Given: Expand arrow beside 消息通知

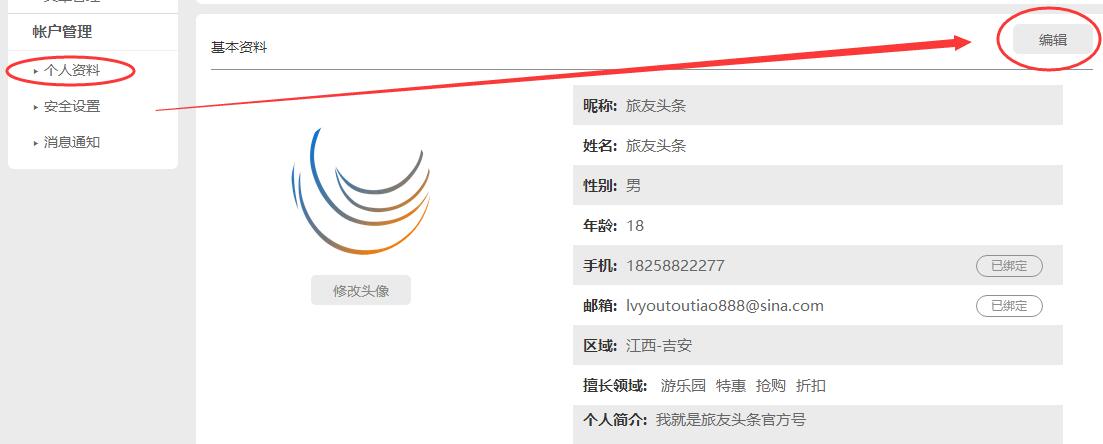Looking at the screenshot, I should [x=36, y=143].
